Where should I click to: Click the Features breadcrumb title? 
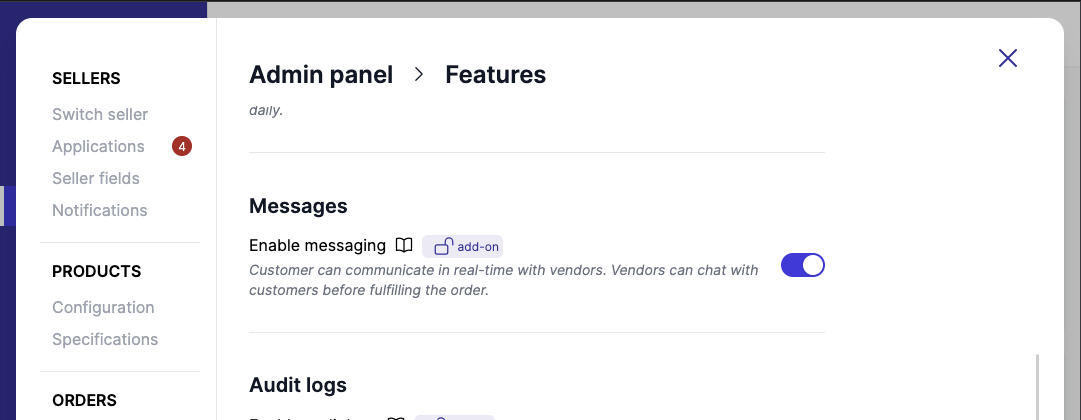pyautogui.click(x=495, y=74)
